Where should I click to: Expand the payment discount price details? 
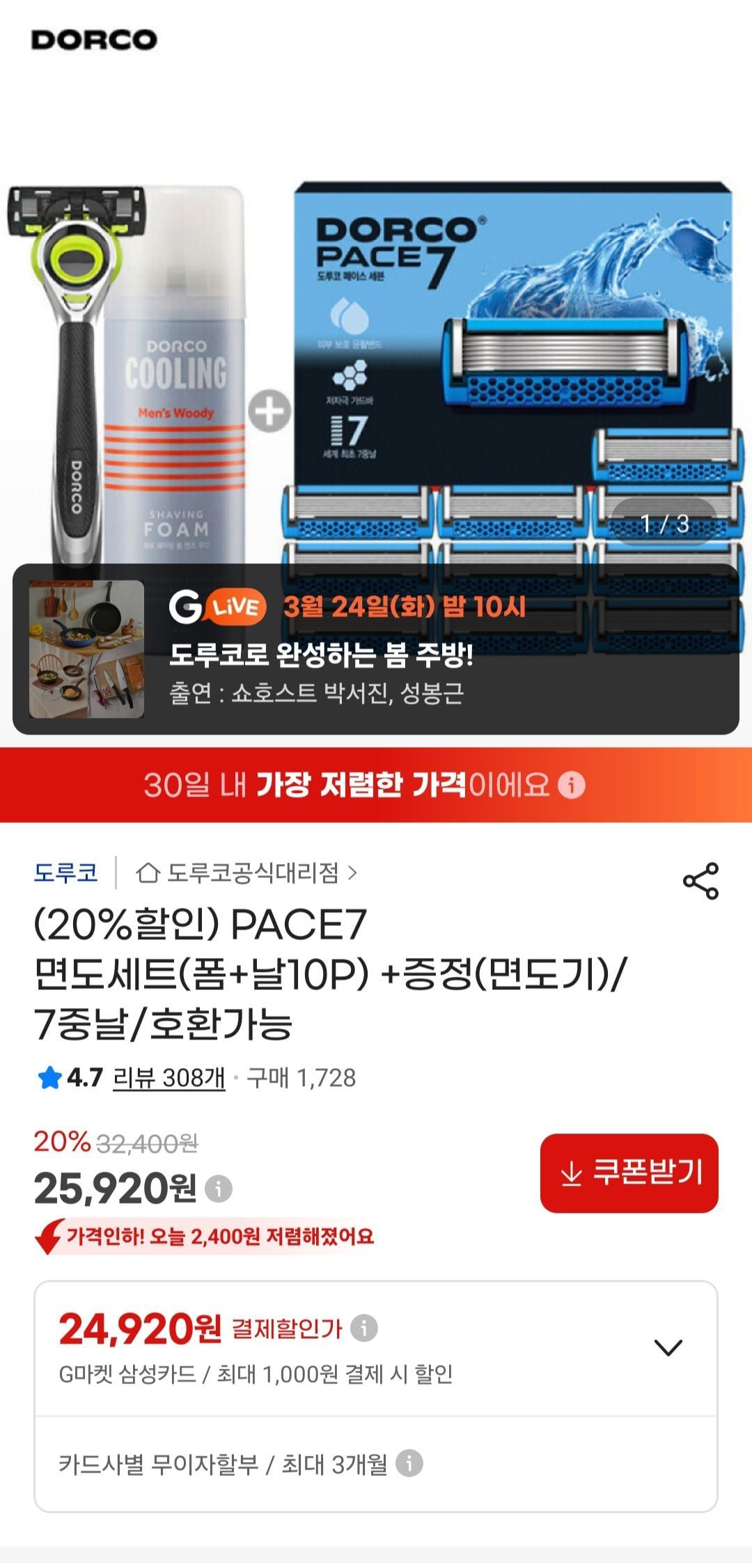pos(668,1347)
